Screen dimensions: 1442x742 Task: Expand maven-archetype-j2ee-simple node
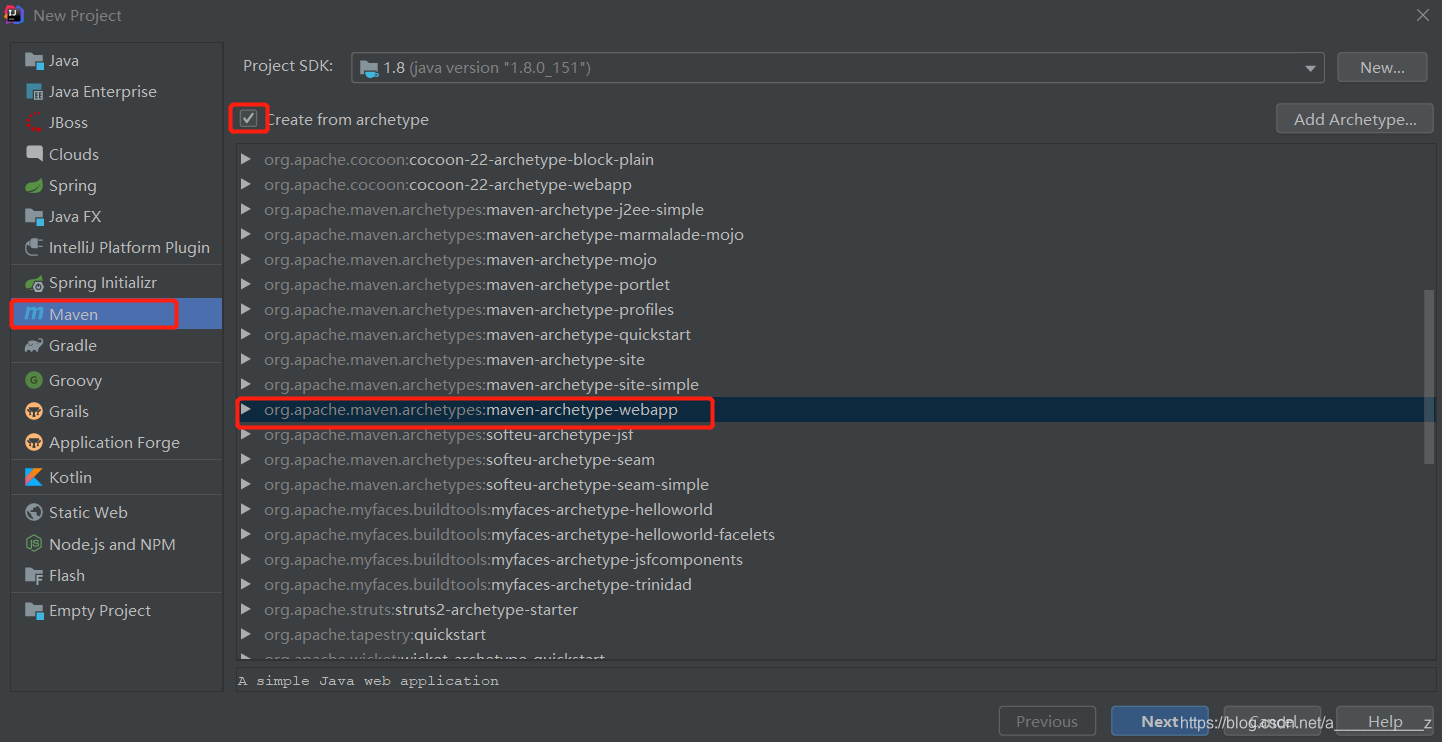tap(246, 209)
